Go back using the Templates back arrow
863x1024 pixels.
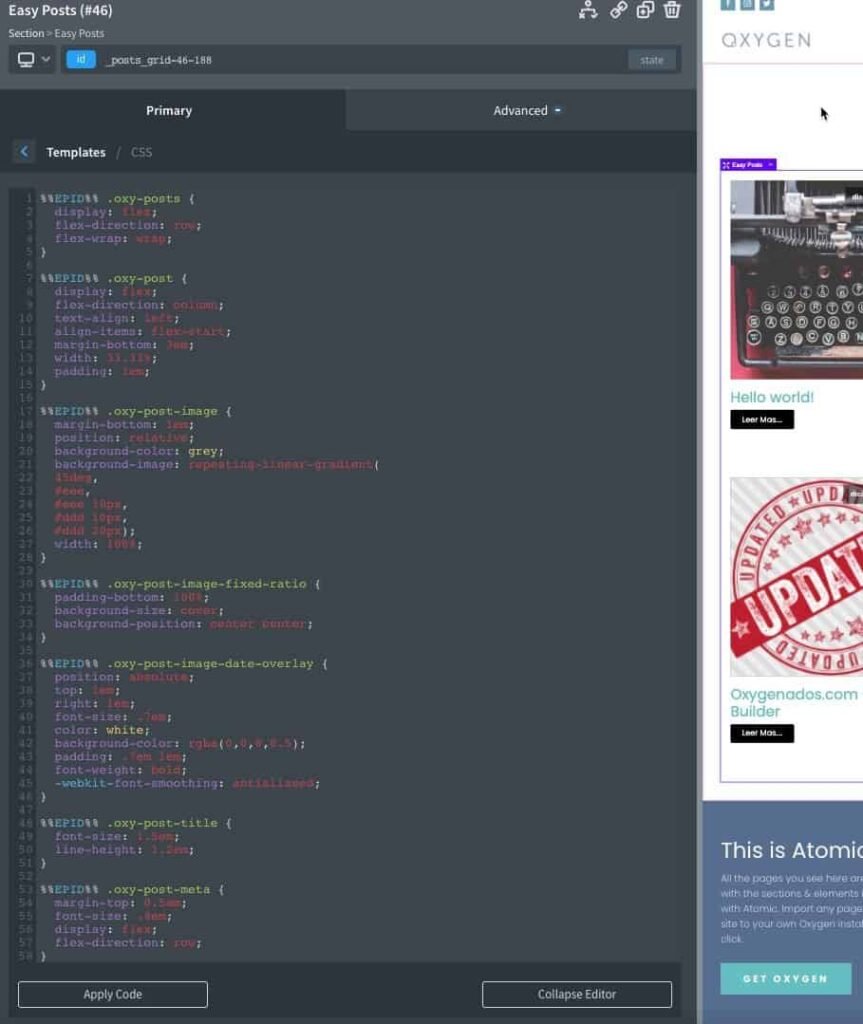[24, 152]
